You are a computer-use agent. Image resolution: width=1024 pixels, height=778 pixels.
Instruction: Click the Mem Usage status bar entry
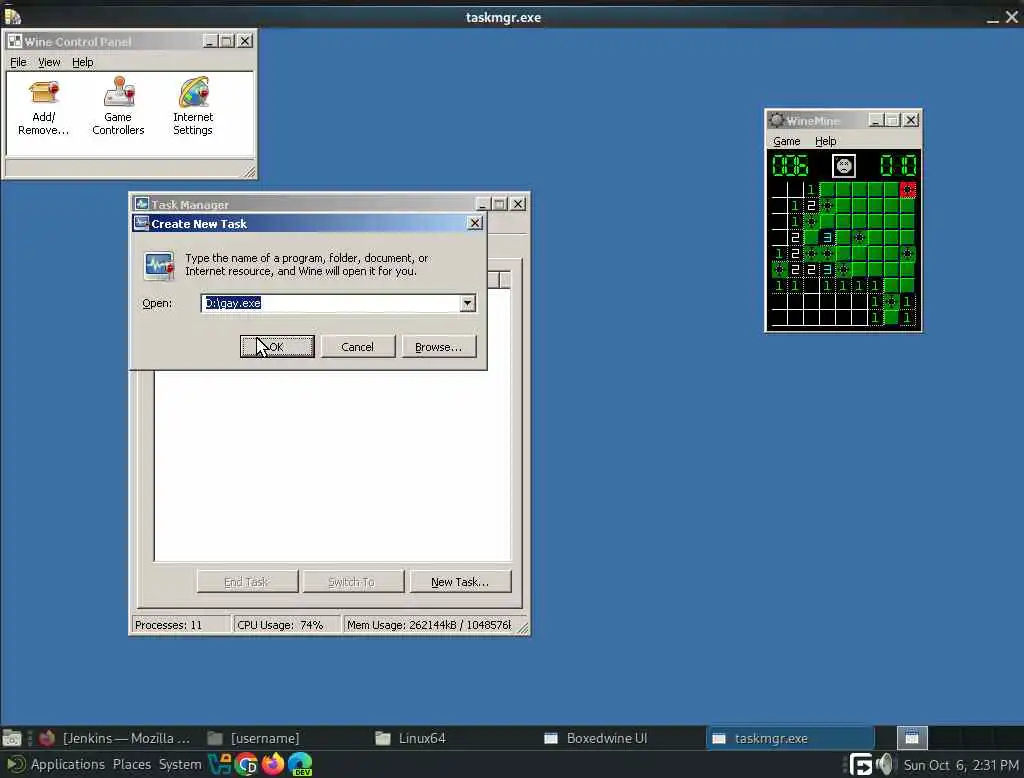click(x=428, y=624)
